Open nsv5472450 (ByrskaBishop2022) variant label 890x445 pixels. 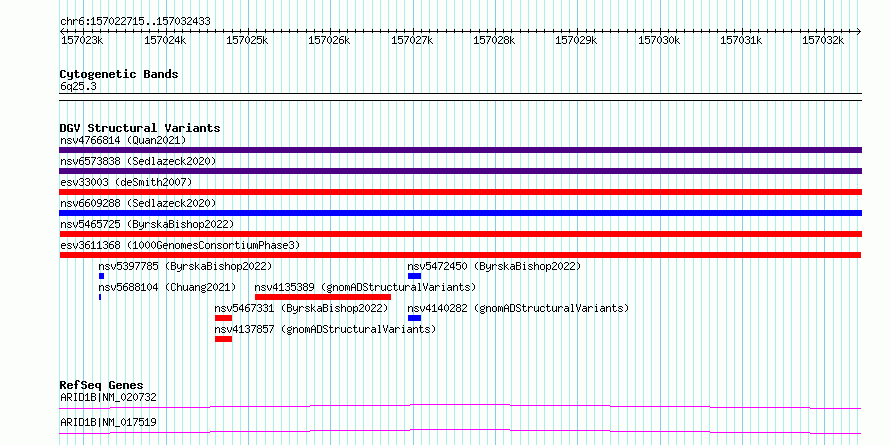pyautogui.click(x=494, y=266)
